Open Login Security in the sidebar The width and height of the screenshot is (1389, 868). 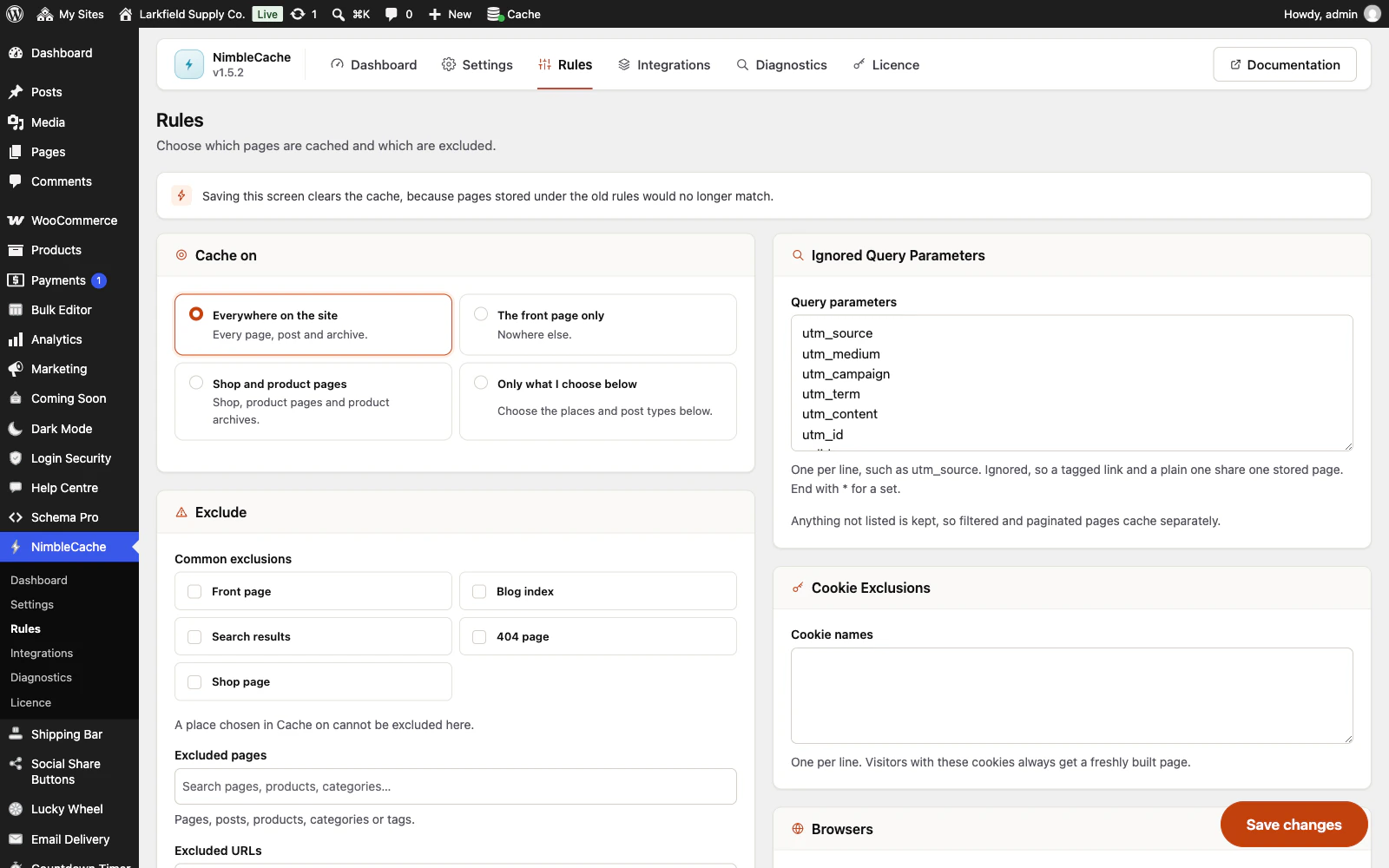click(69, 458)
